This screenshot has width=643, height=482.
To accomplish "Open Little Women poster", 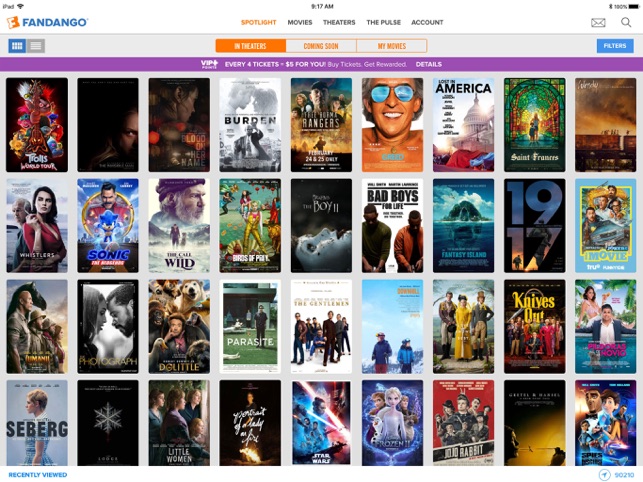I will [x=179, y=423].
